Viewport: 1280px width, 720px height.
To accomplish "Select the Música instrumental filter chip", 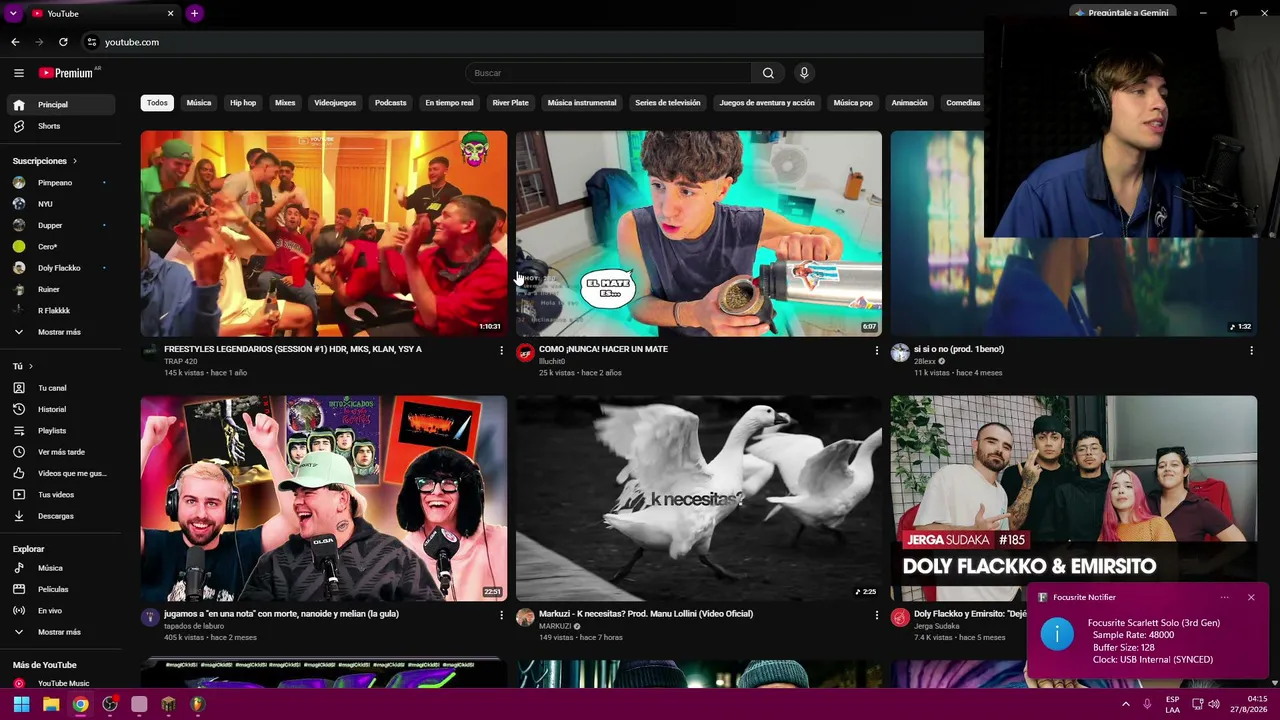I will 582,103.
